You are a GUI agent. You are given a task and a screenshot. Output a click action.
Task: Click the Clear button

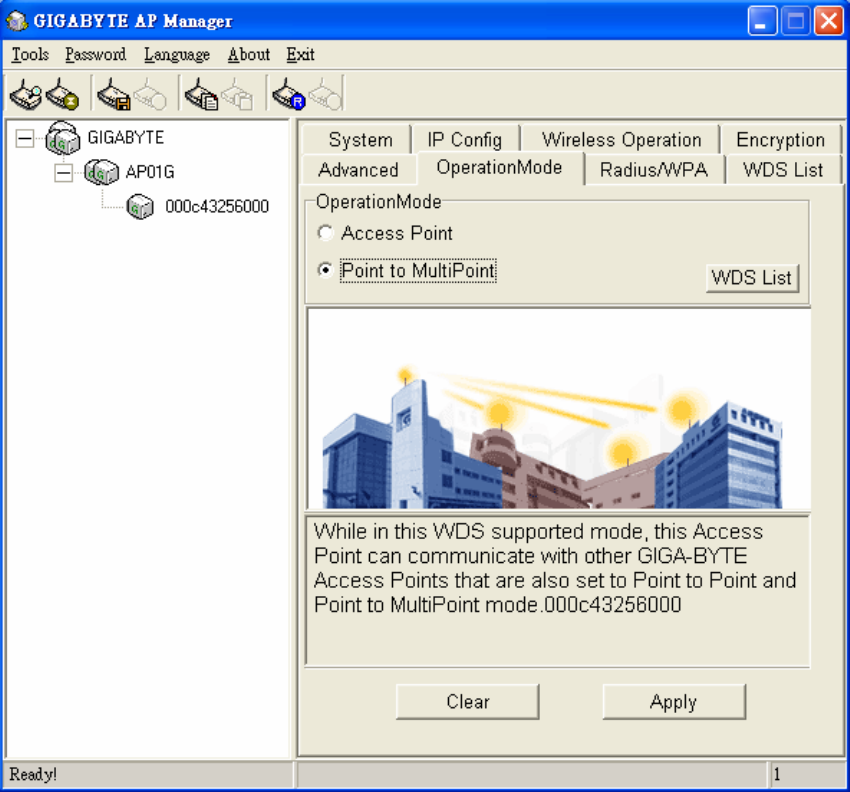click(467, 701)
